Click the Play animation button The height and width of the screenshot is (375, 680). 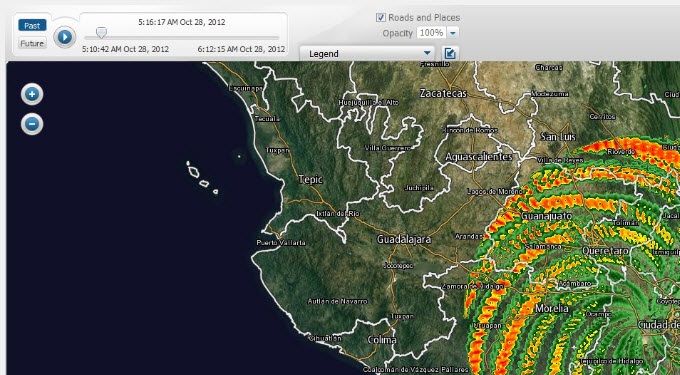tap(65, 37)
